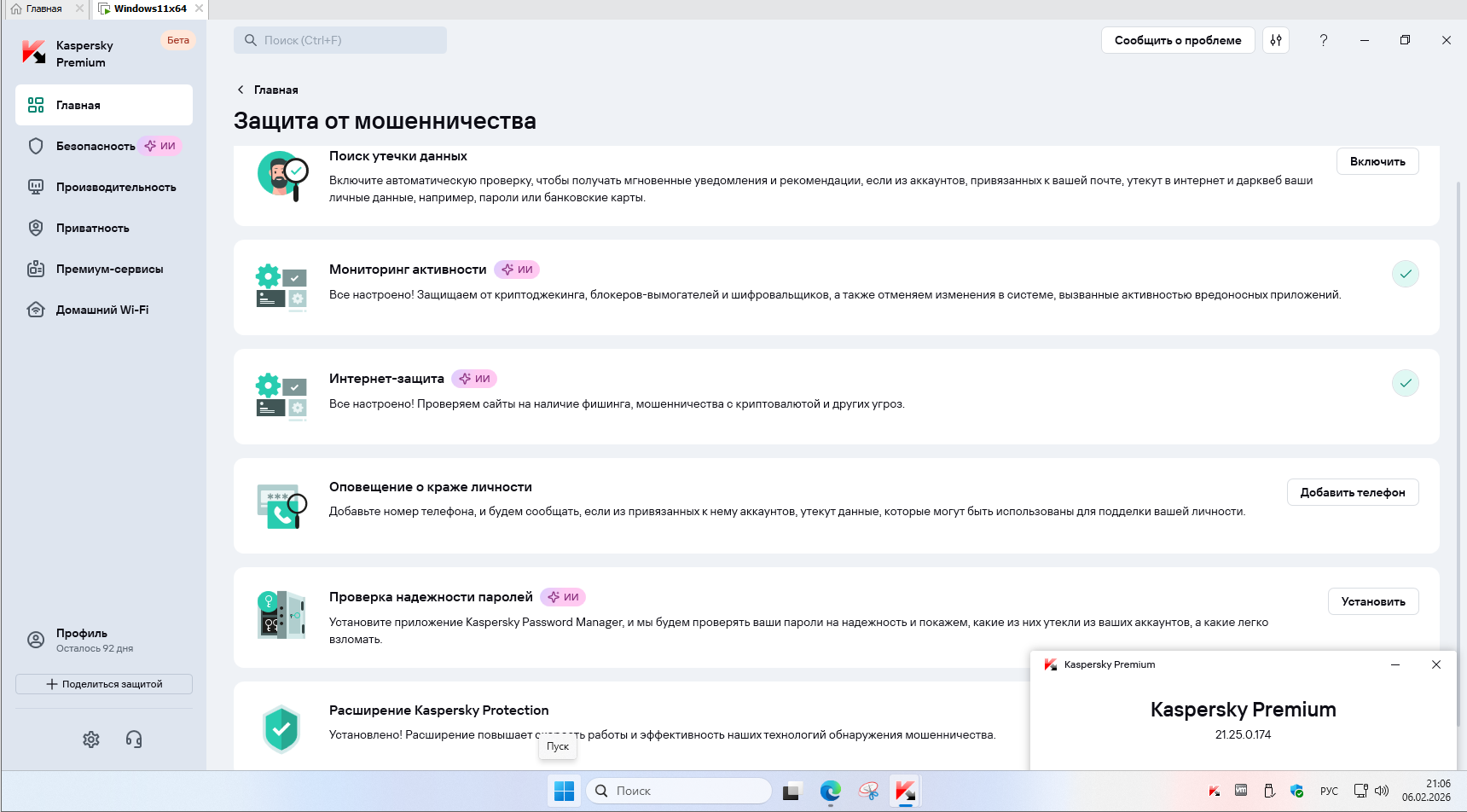Click the Защита от мошенничества heading
This screenshot has width=1467, height=812.
coord(385,121)
